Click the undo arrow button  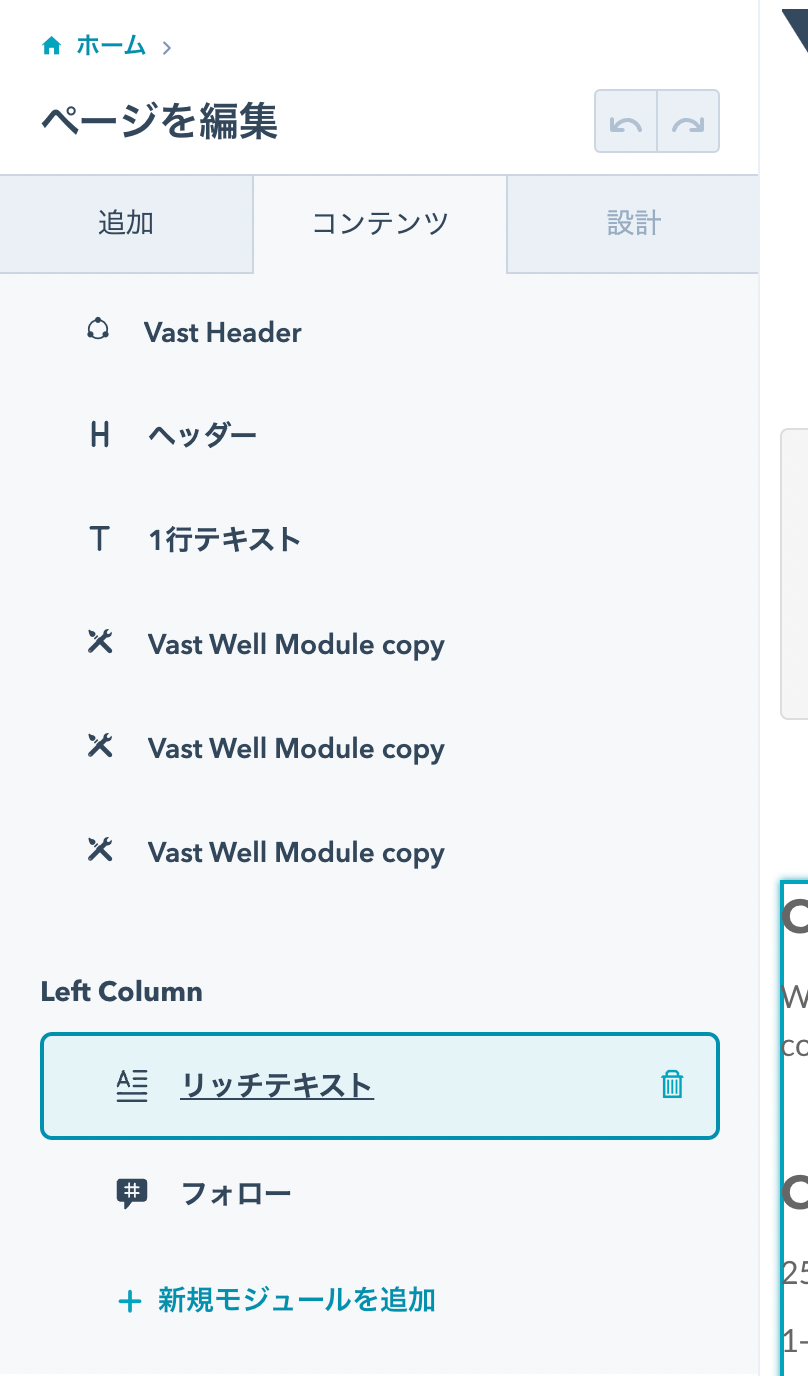[x=626, y=121]
